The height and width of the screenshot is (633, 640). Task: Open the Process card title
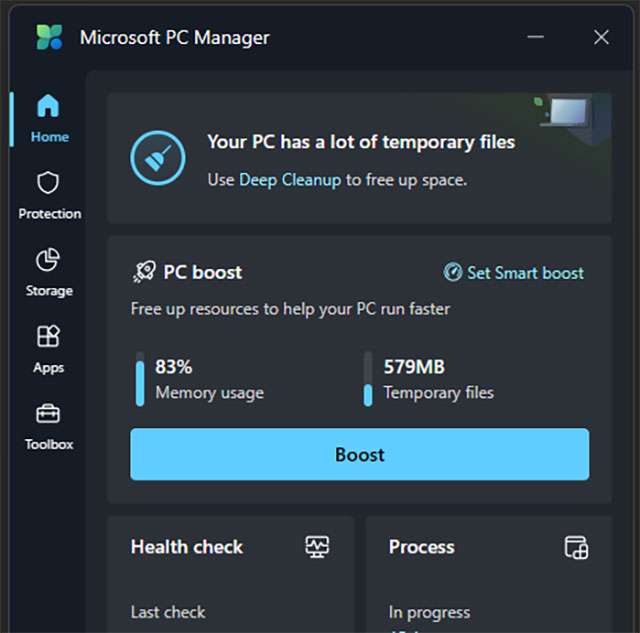pos(422,547)
